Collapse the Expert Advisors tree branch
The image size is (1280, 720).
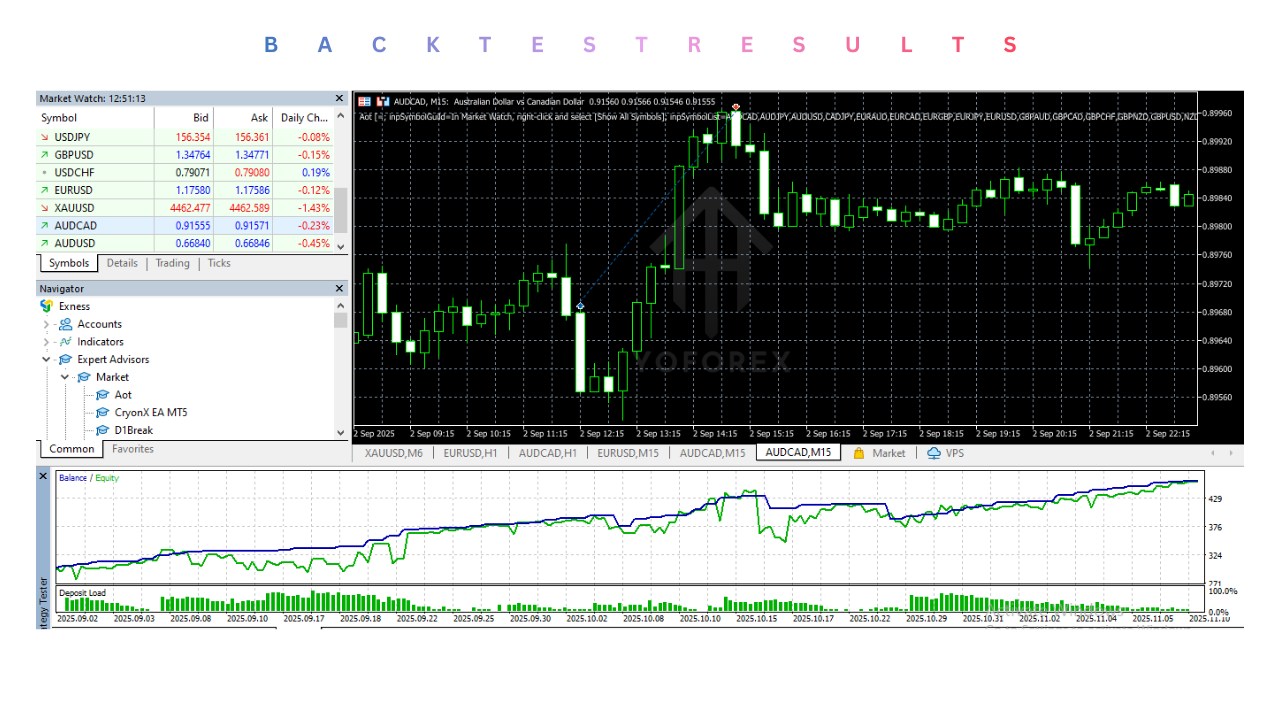pyautogui.click(x=48, y=359)
